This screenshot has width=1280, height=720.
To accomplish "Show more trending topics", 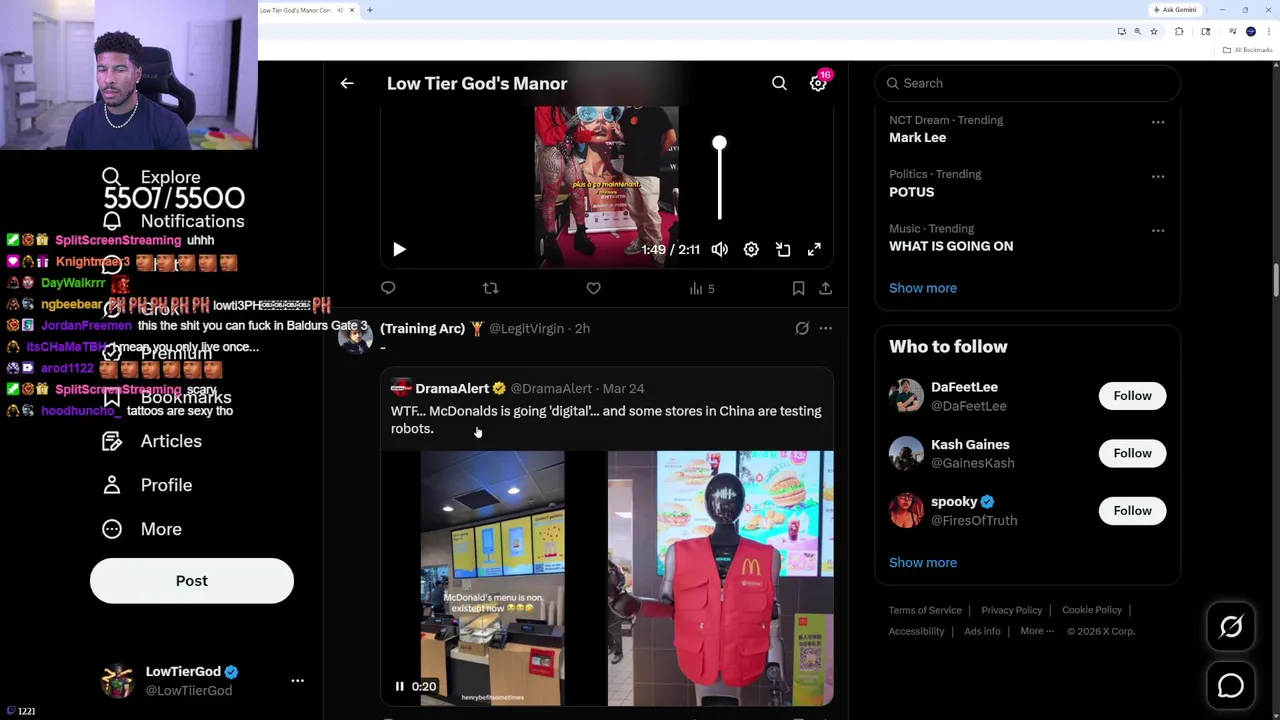I will (922, 288).
